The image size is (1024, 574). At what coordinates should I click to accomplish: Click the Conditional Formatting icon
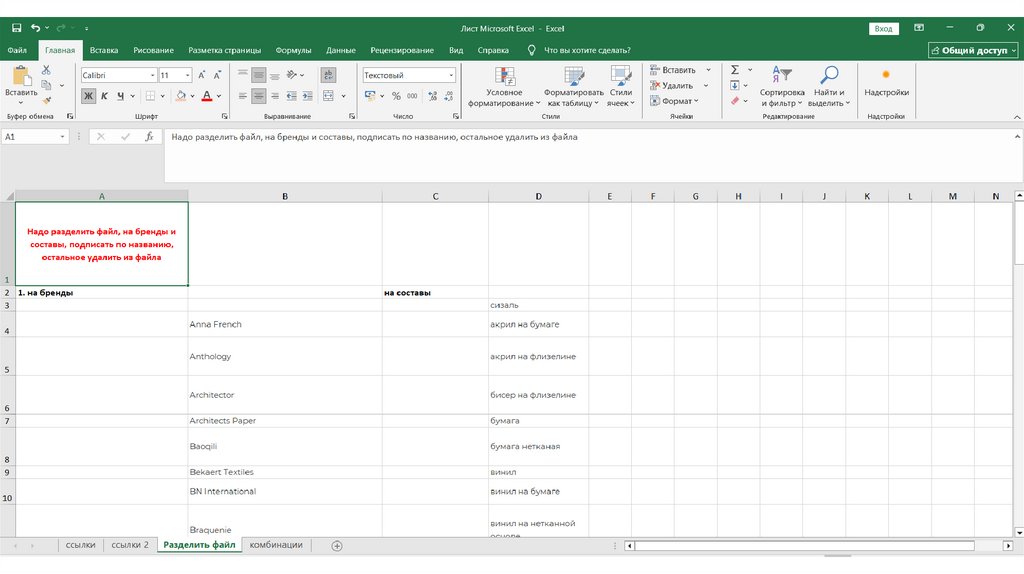(x=505, y=76)
